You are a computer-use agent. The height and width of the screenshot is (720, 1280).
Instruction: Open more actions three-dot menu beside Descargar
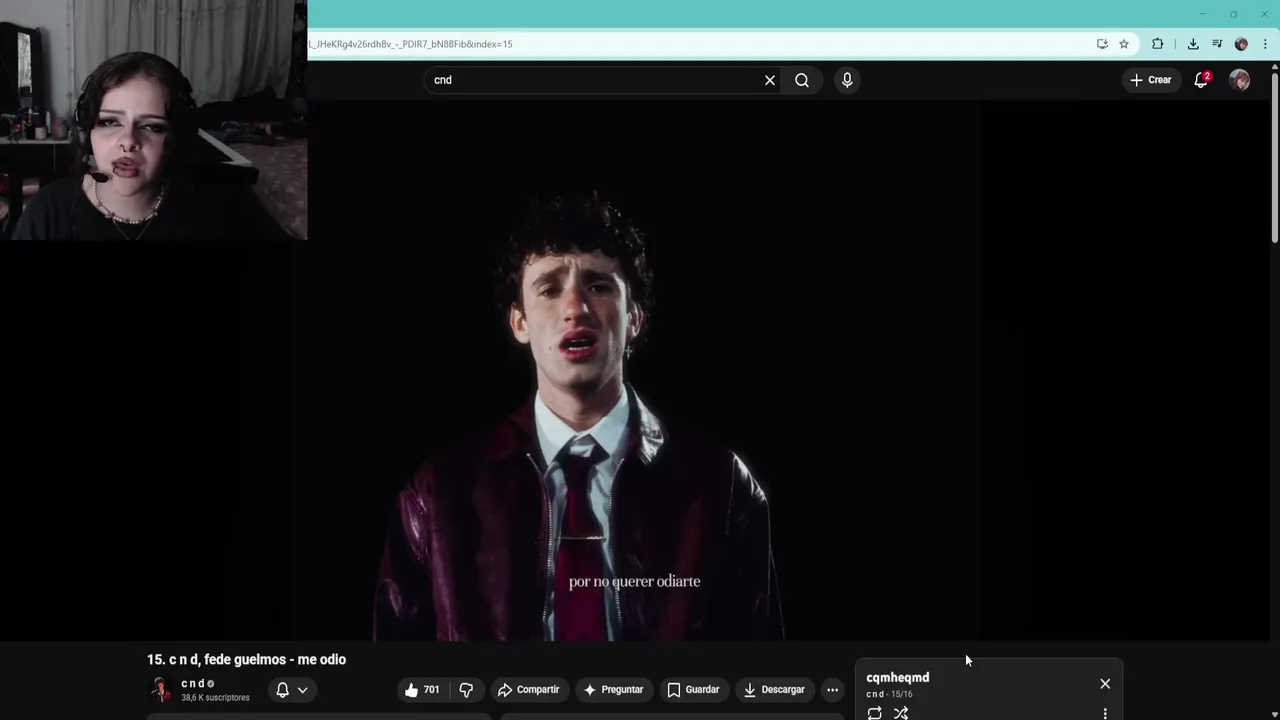tap(832, 689)
